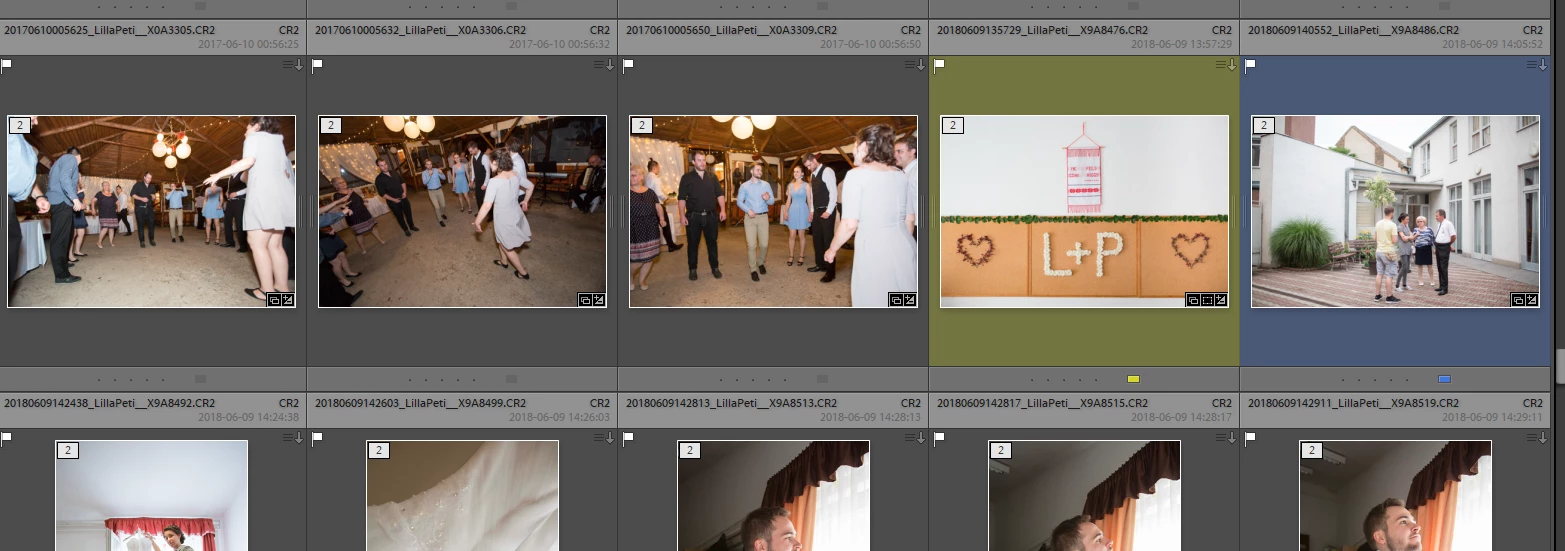Click the crop badge on the L+P photo
Image resolution: width=1565 pixels, height=551 pixels.
[x=1207, y=299]
